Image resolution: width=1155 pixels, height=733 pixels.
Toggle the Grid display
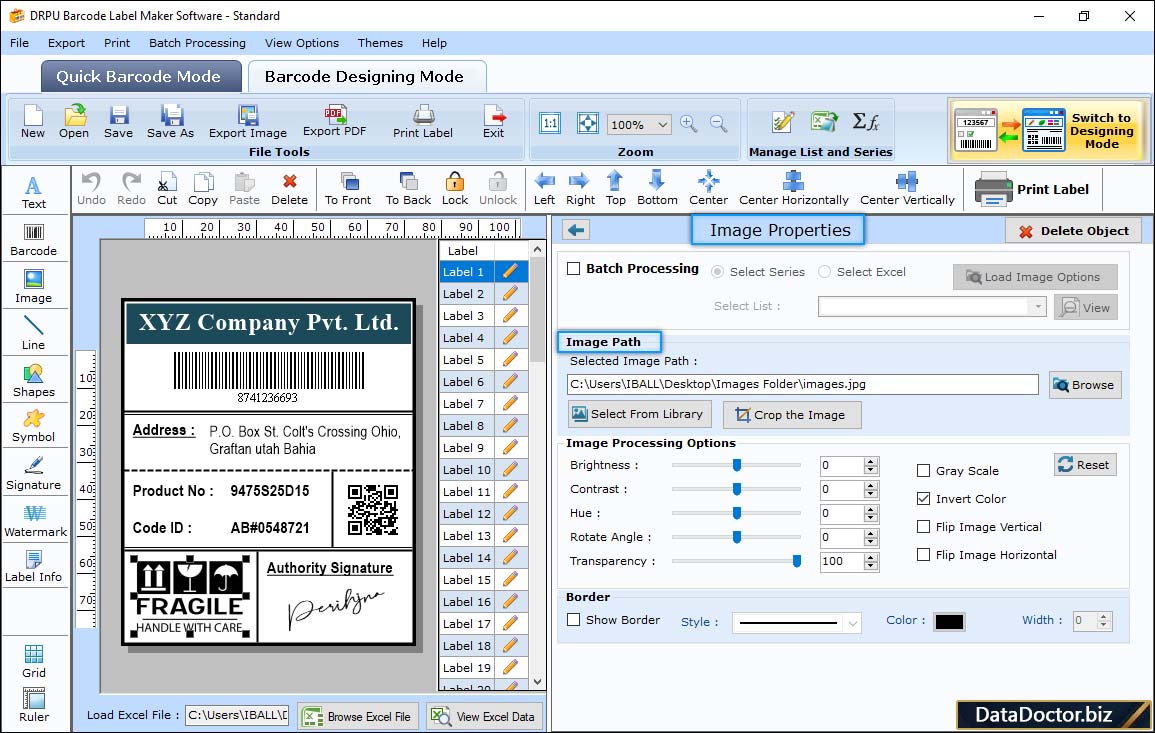34,662
